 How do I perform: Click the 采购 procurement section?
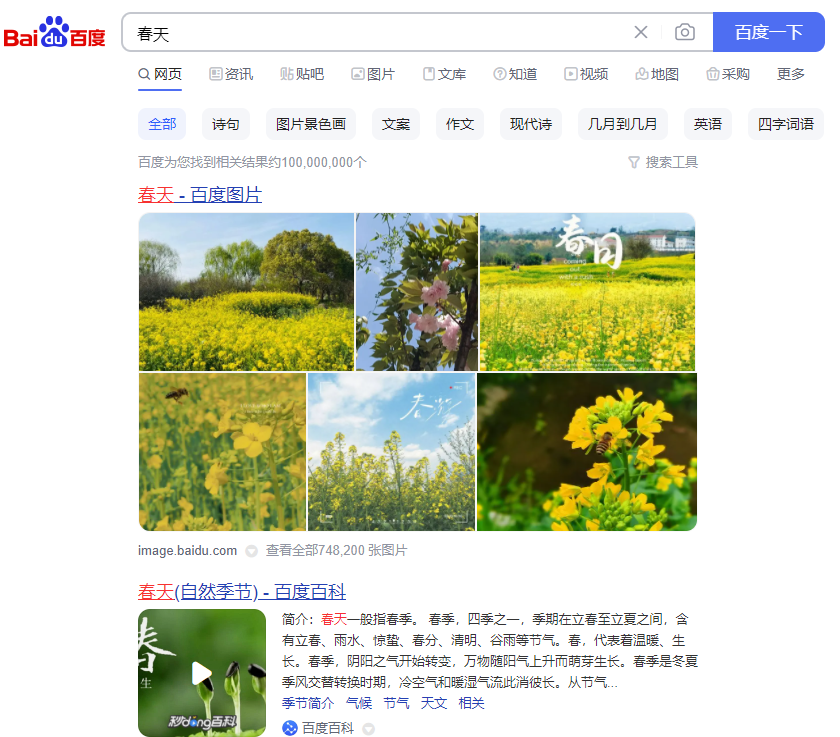click(x=728, y=73)
